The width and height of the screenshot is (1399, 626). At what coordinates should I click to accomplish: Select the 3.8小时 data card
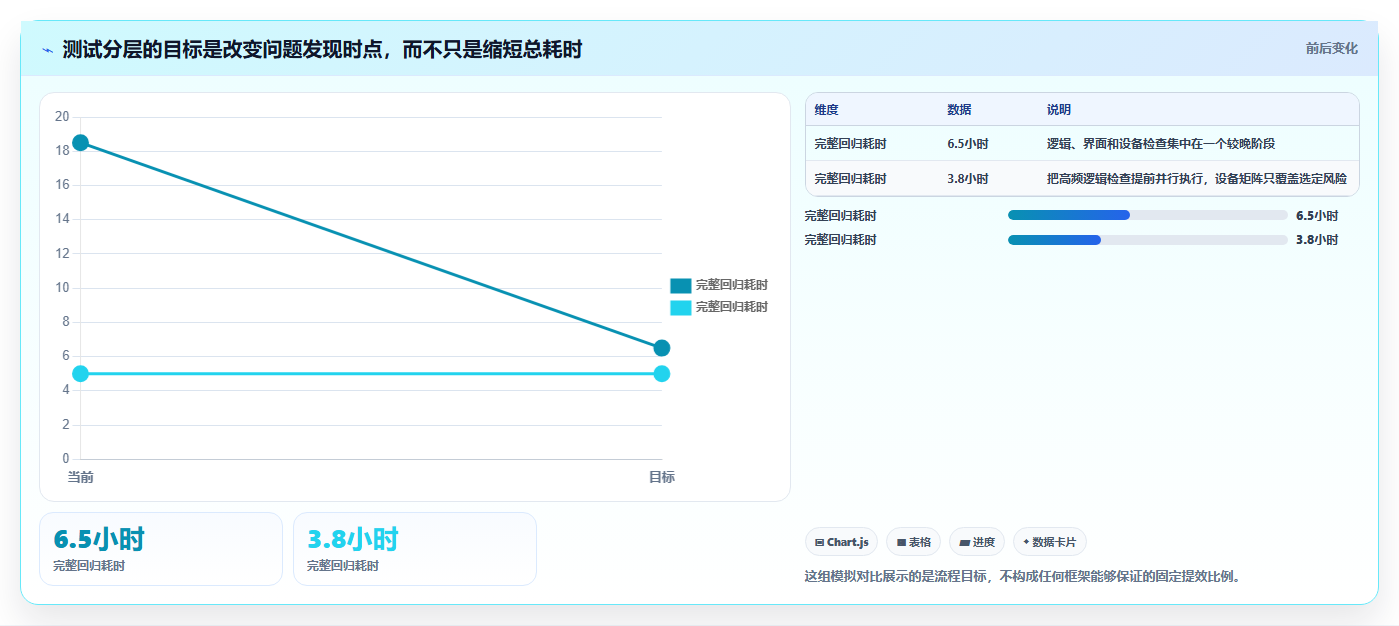point(415,549)
